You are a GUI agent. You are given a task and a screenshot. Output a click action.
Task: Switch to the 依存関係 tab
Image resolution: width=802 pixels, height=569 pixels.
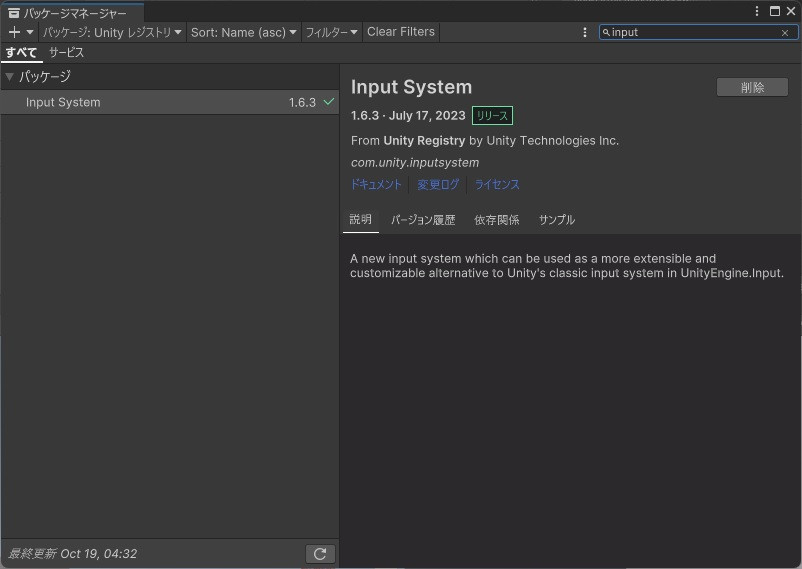point(497,220)
